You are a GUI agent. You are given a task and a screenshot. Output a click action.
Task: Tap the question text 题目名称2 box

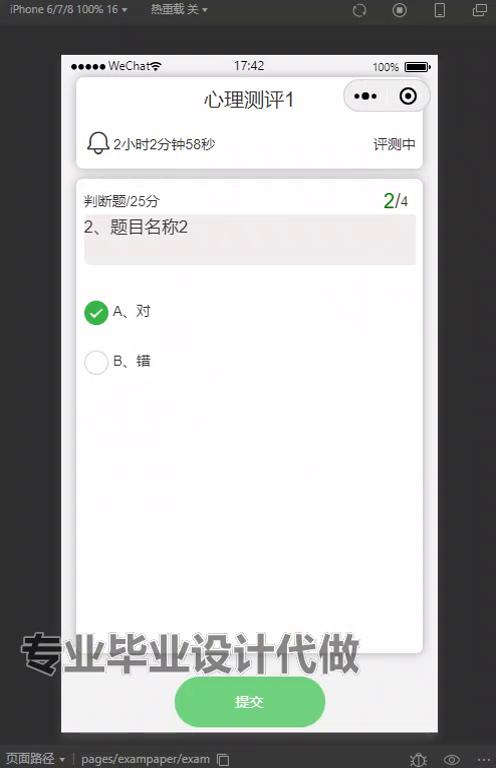click(x=250, y=240)
